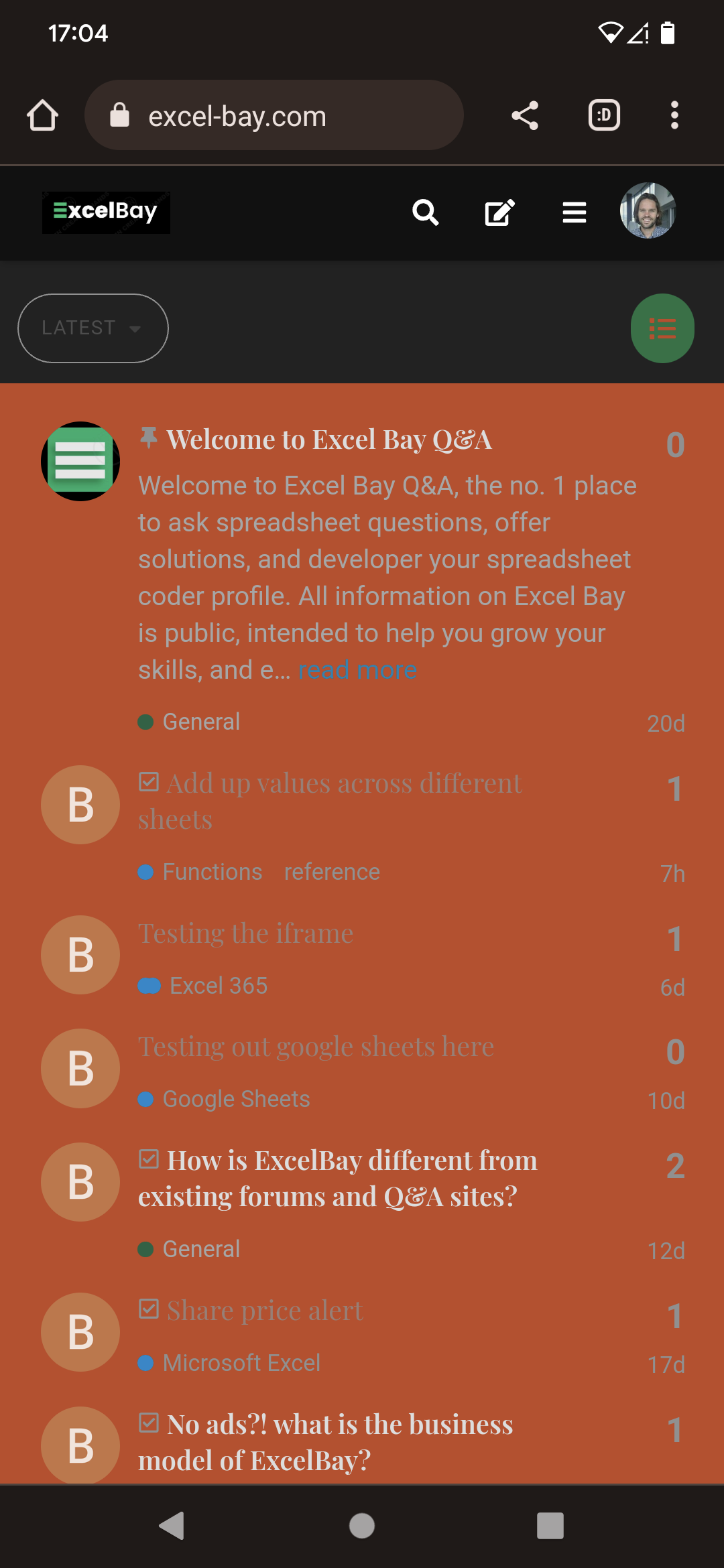
Task: Select the Functions category tag
Action: tap(212, 872)
